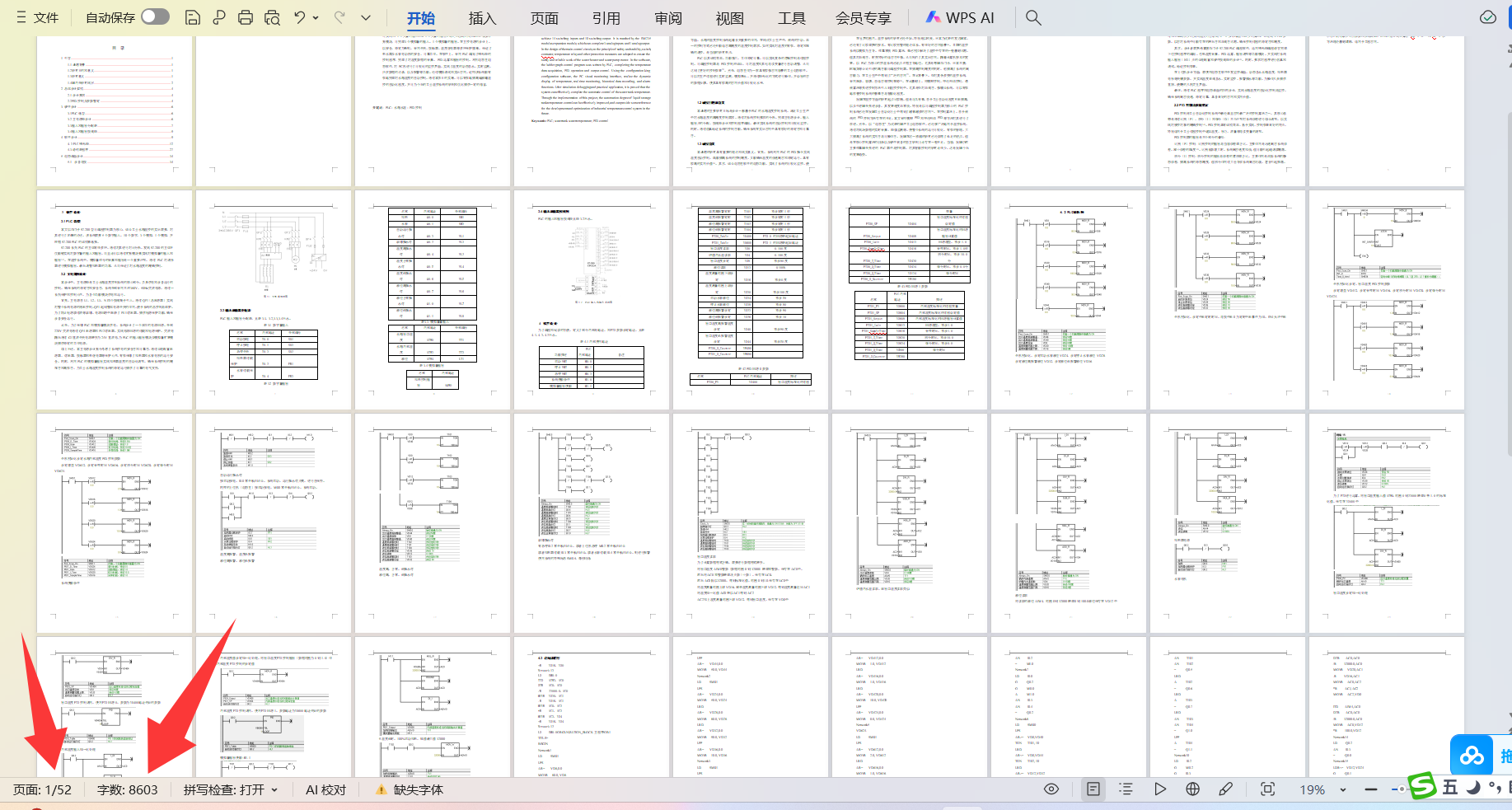Screen dimensions: 1512x810
Task: Click the AI 校对 button
Action: (326, 789)
